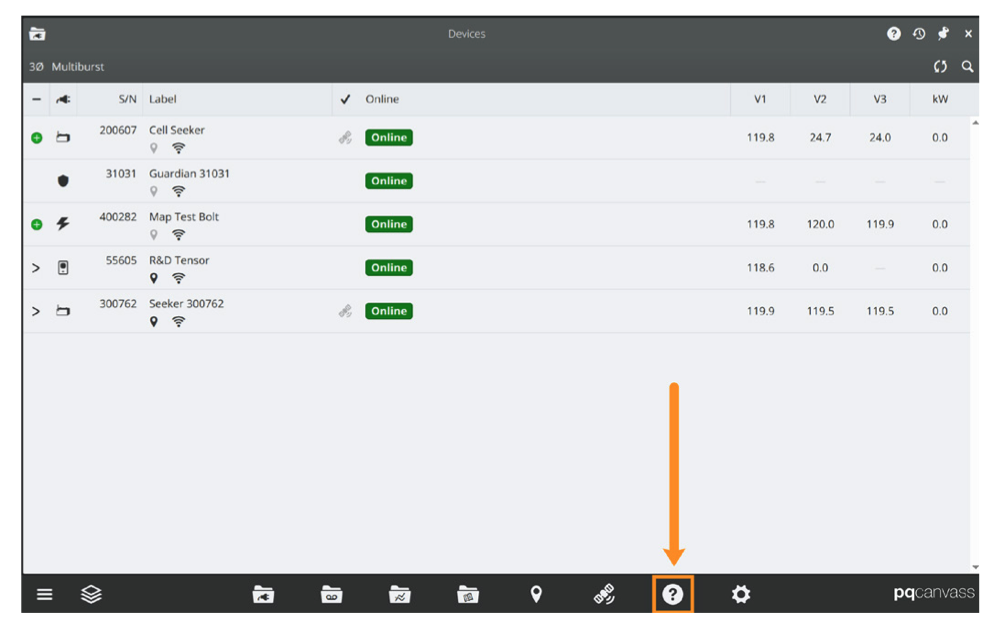Image resolution: width=999 pixels, height=627 pixels.
Task: Toggle the Online badge for Guardian 31031
Action: (388, 180)
